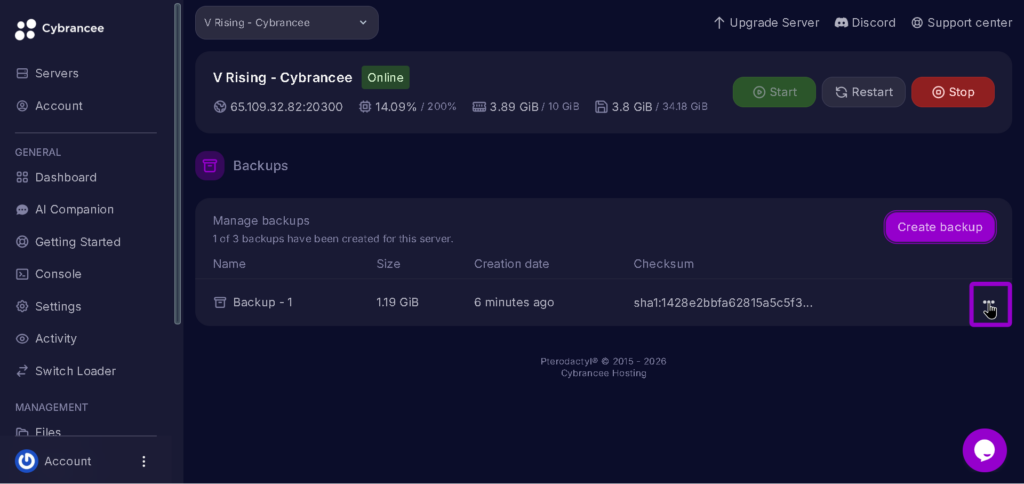
Task: Open the live chat bubble
Action: tap(984, 450)
